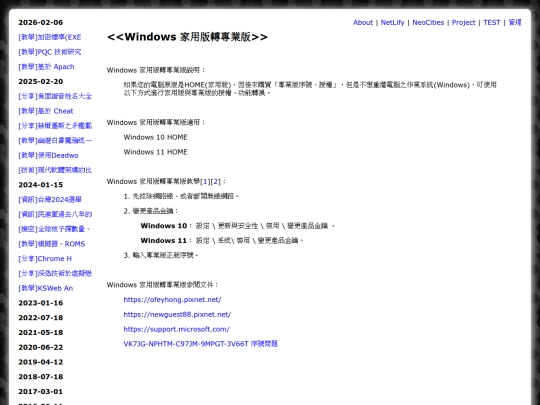Open the [教學]基於 Apach sidebar article
Viewport: 540px width, 405px height.
pyautogui.click(x=46, y=67)
